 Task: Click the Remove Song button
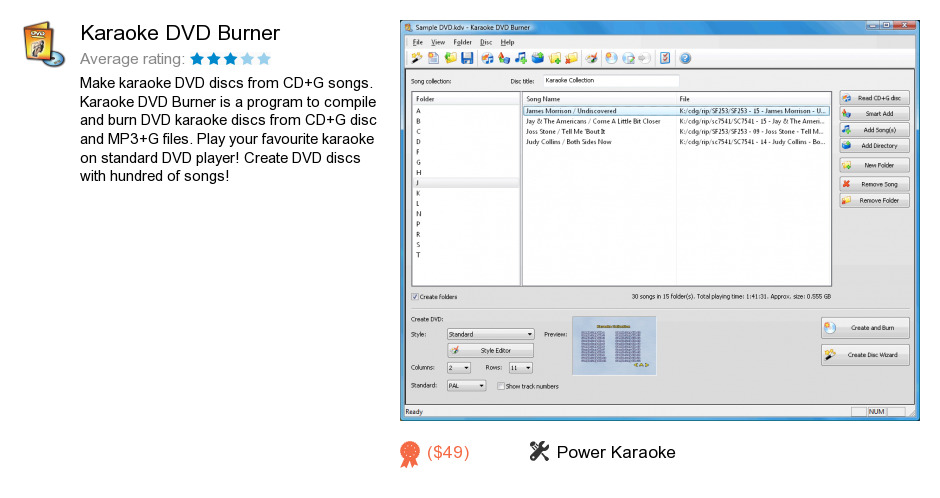click(874, 185)
